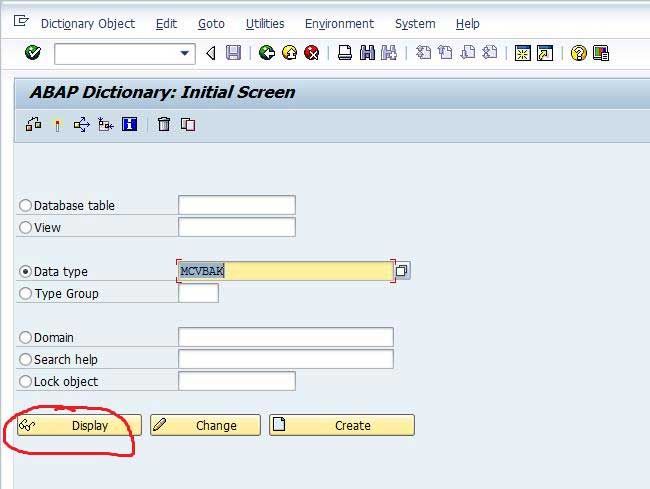This screenshot has height=489, width=650.
Task: Select the View radio button
Action: coord(25,227)
